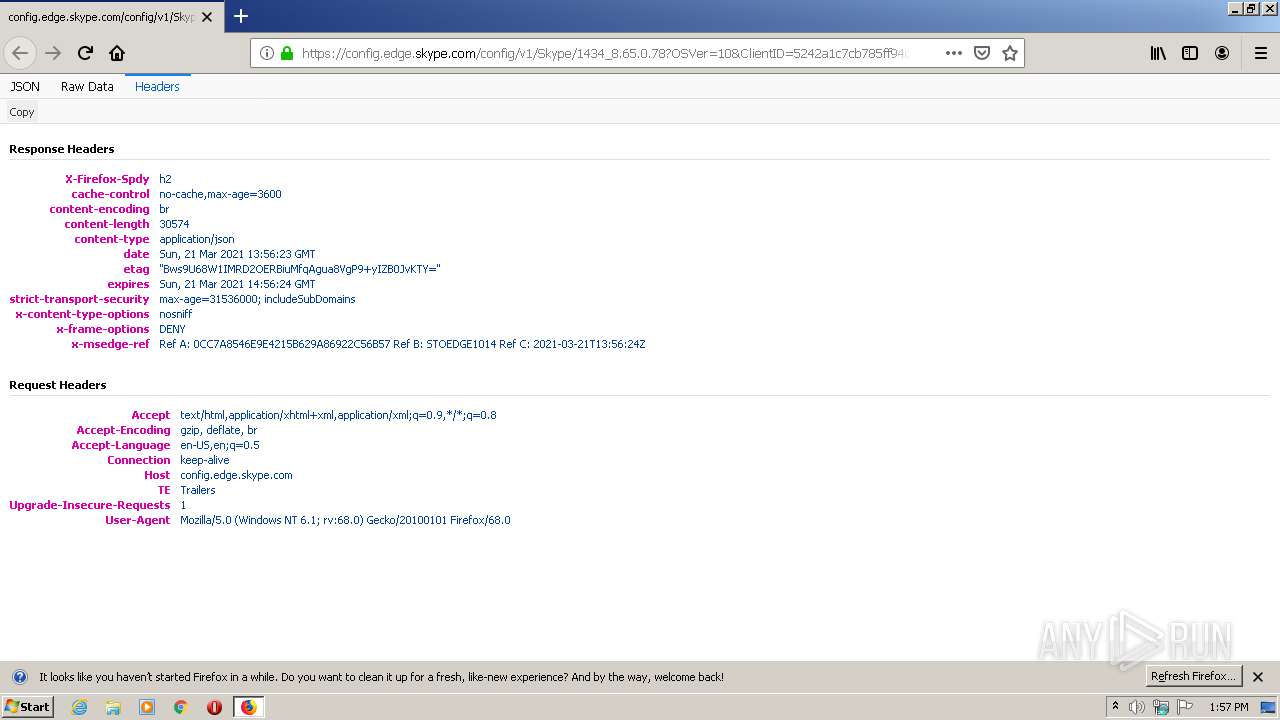Select the expires value 14:56:24 GMT
1280x720 pixels.
[x=237, y=284]
